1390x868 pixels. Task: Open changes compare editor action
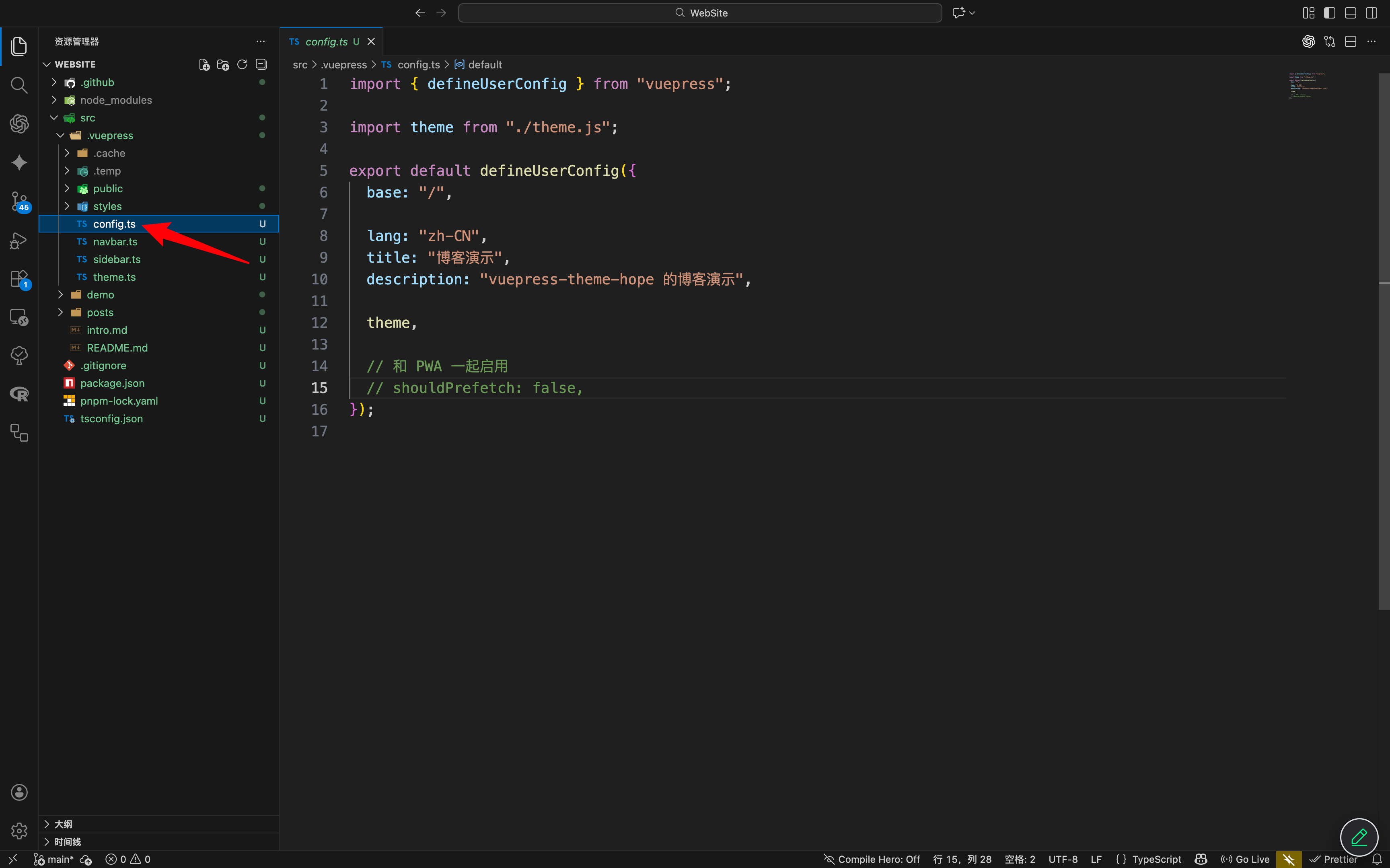tap(1330, 41)
